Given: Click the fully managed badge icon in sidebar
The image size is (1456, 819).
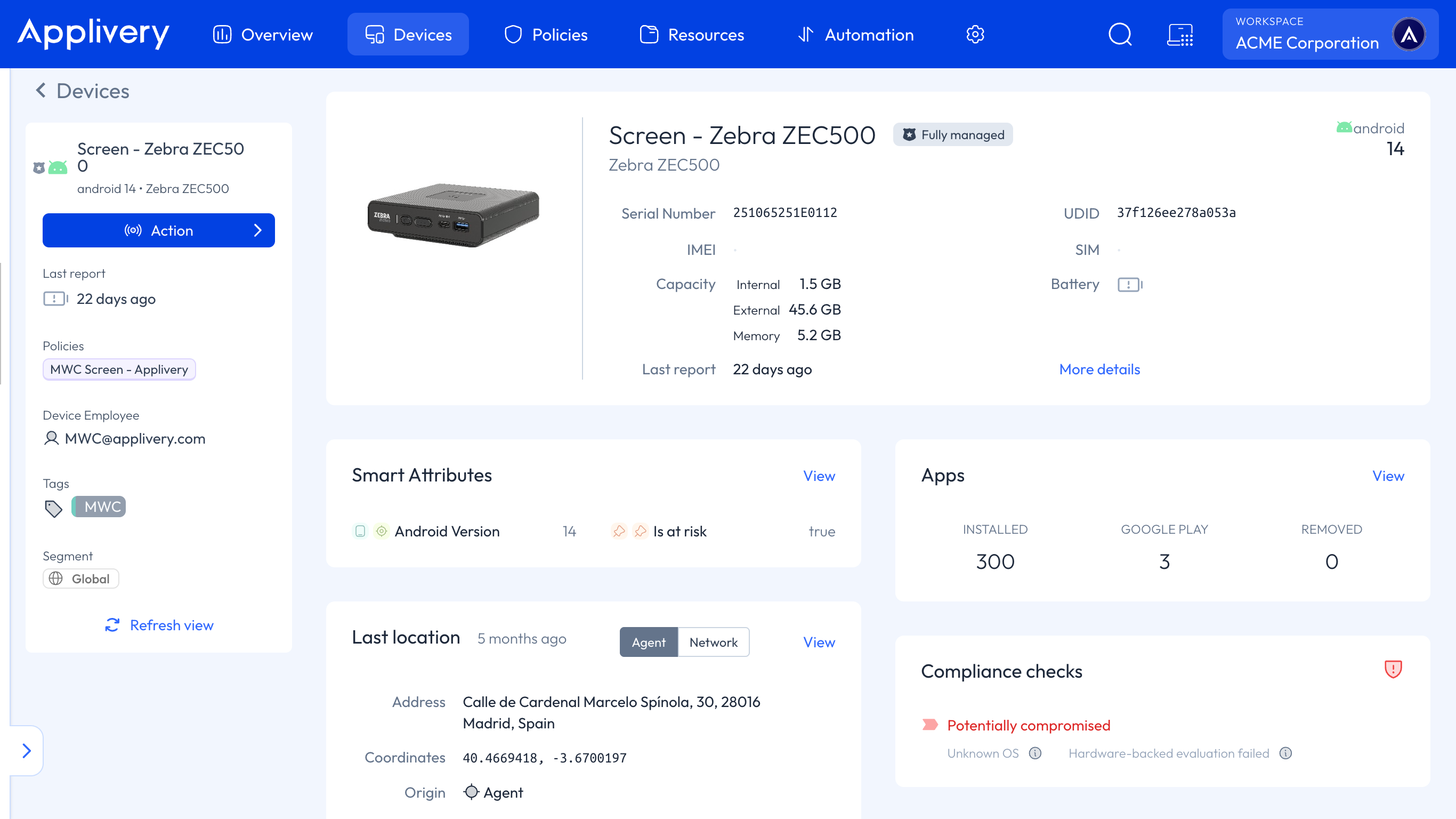Looking at the screenshot, I should click(x=38, y=168).
